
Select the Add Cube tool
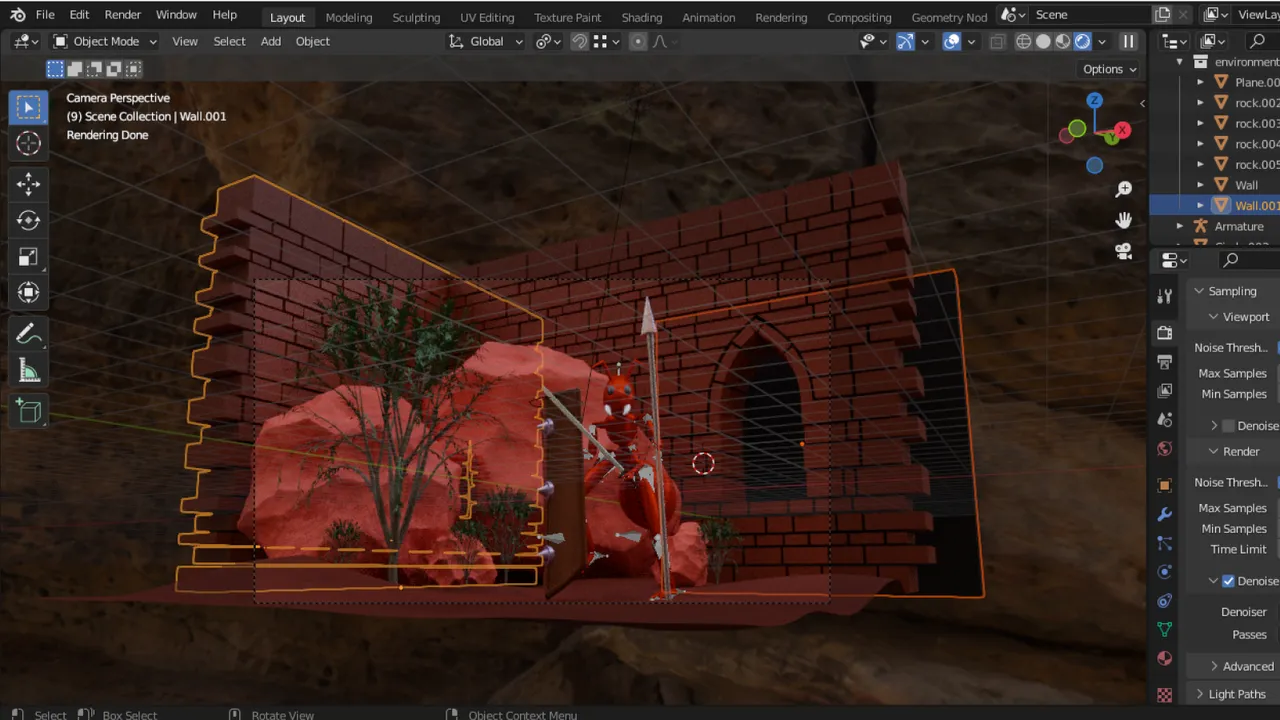28,411
